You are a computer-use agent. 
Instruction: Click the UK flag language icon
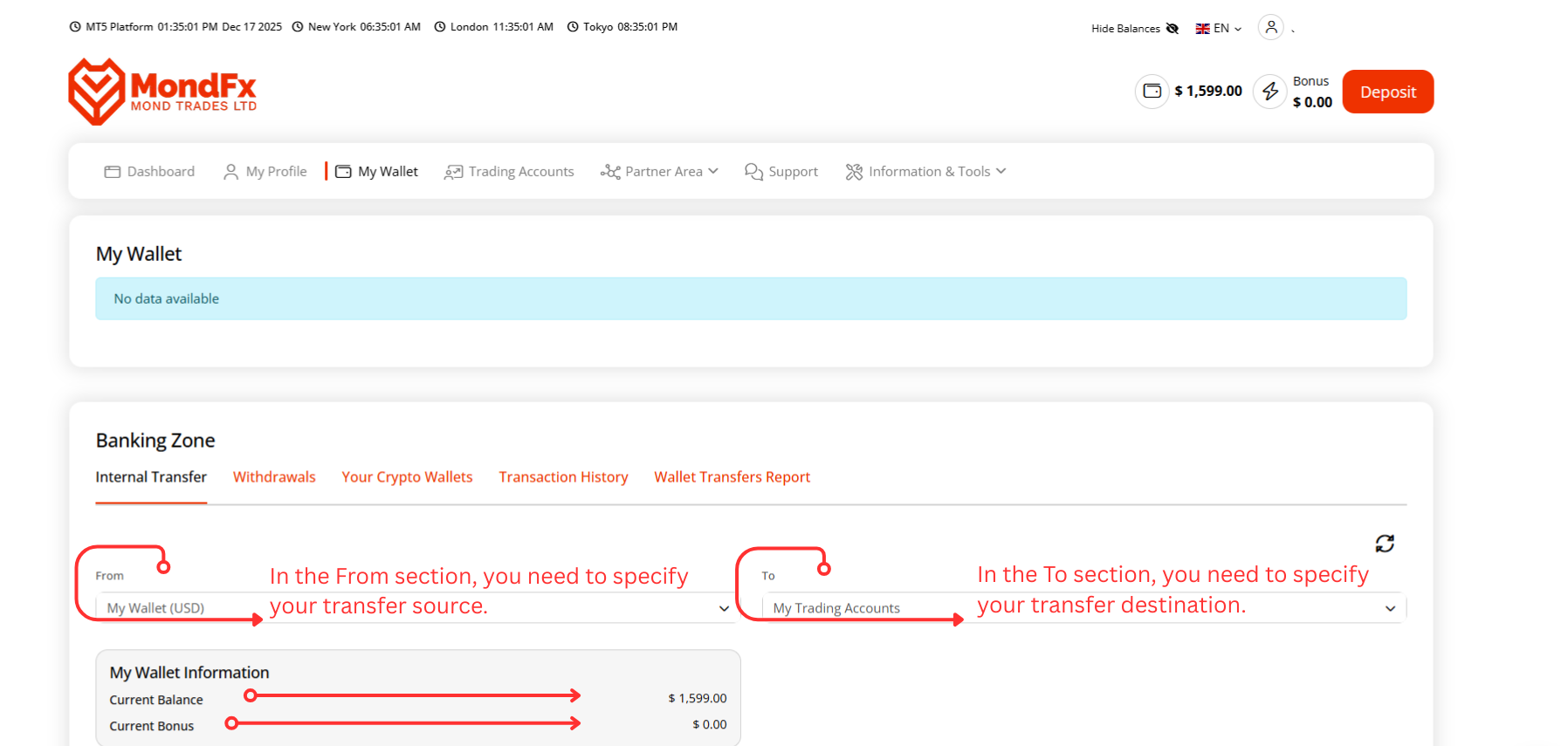(1202, 29)
